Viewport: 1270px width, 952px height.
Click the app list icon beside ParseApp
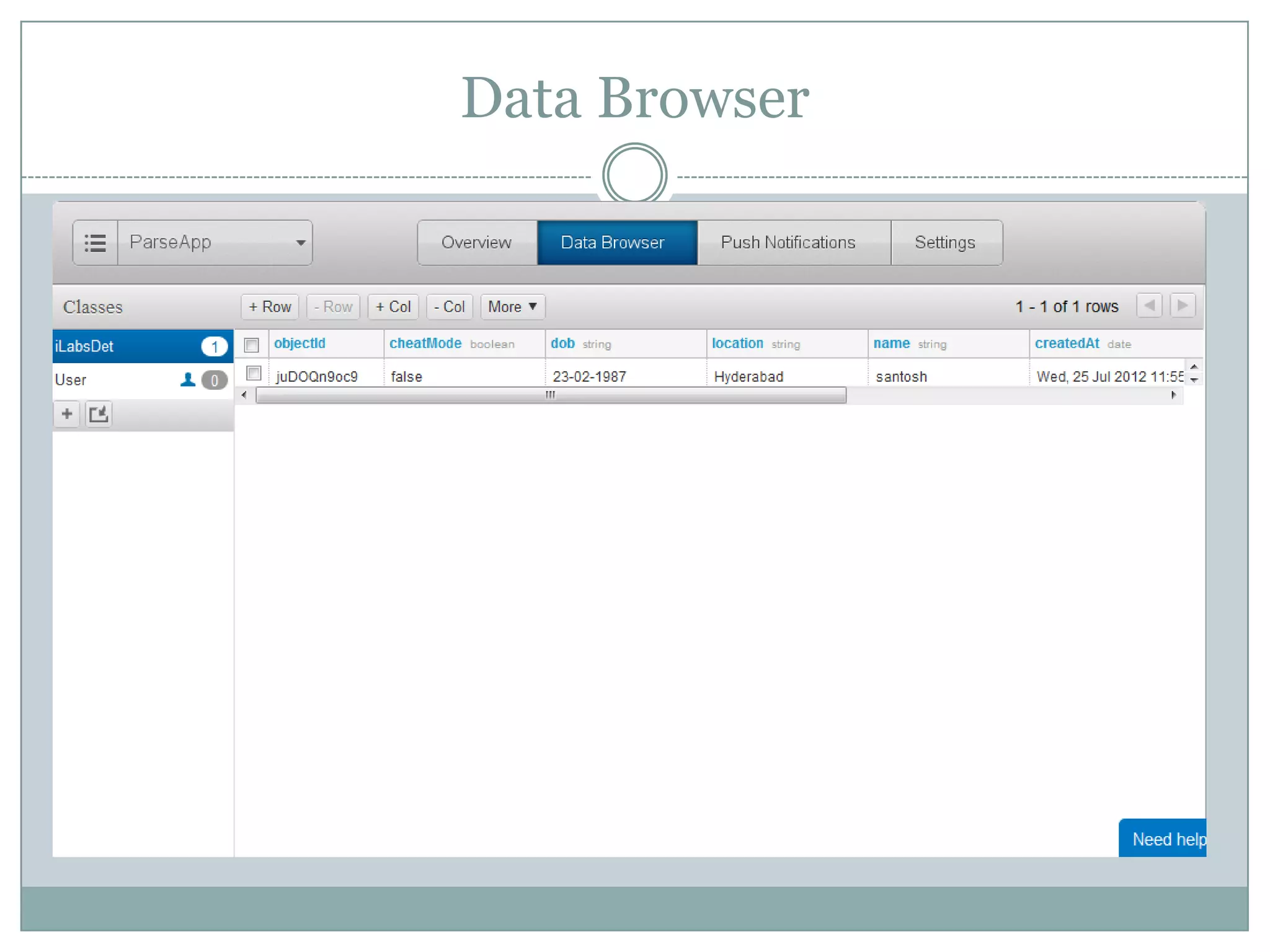point(95,242)
